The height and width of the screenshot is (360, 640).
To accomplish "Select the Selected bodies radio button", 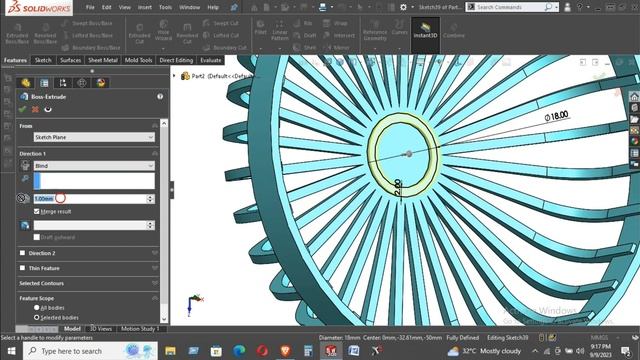I will [x=37, y=318].
